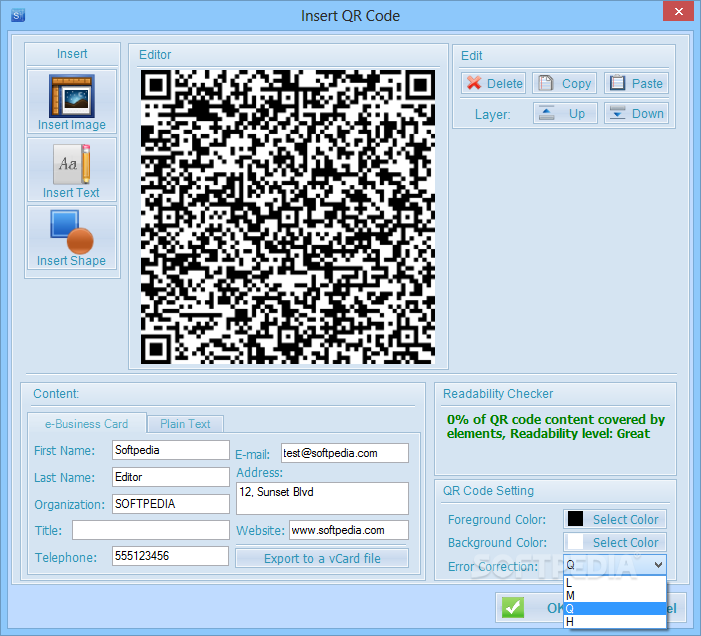This screenshot has height=636, width=701.
Task: Click the Copy pages icon
Action: 546,83
